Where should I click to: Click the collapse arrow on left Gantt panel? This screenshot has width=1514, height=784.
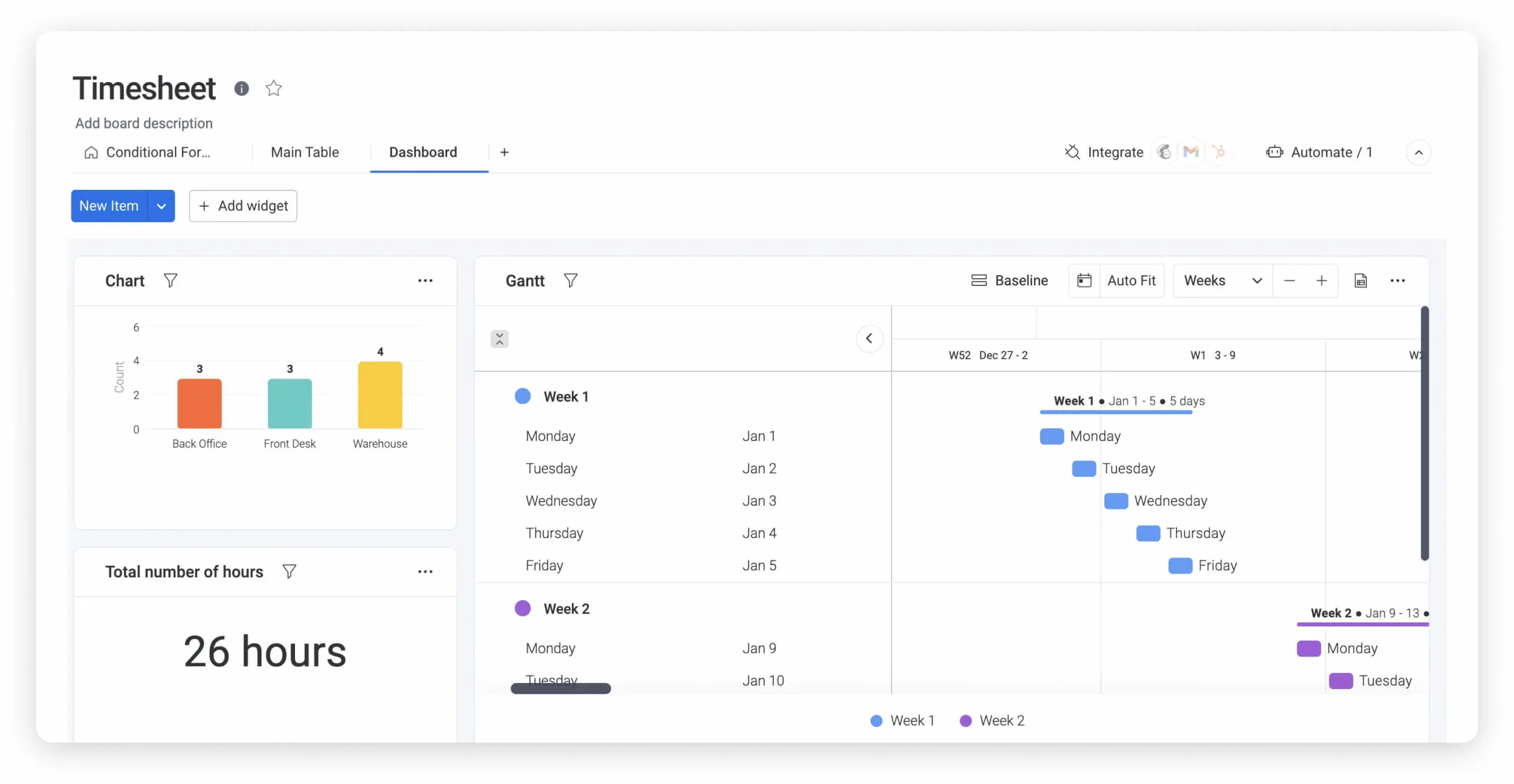[868, 338]
